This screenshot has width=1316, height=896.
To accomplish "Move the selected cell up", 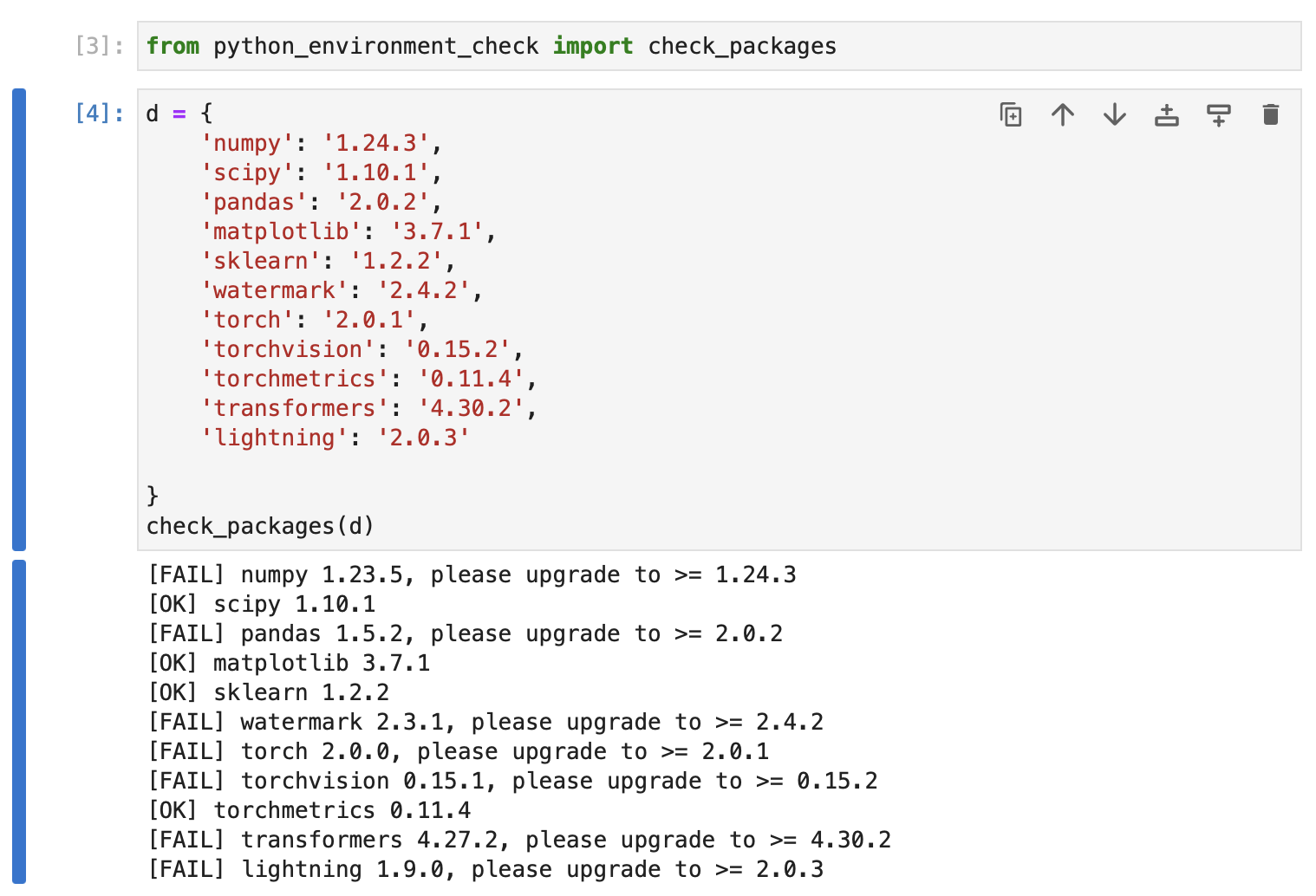I will (x=1063, y=114).
